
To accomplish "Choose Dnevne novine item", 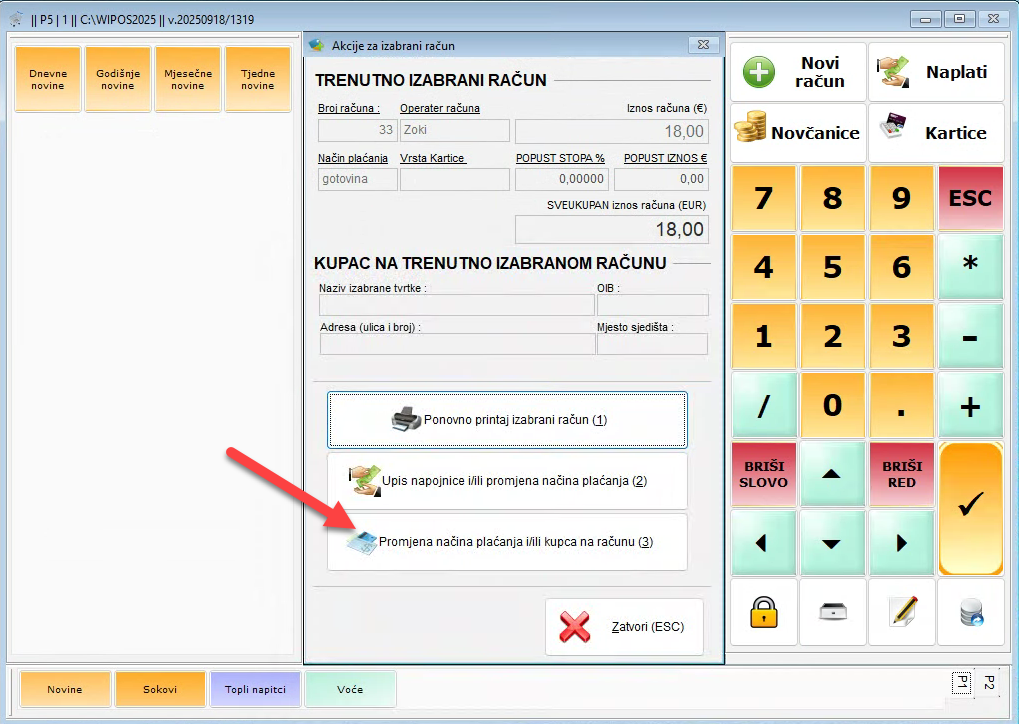I will [x=47, y=79].
